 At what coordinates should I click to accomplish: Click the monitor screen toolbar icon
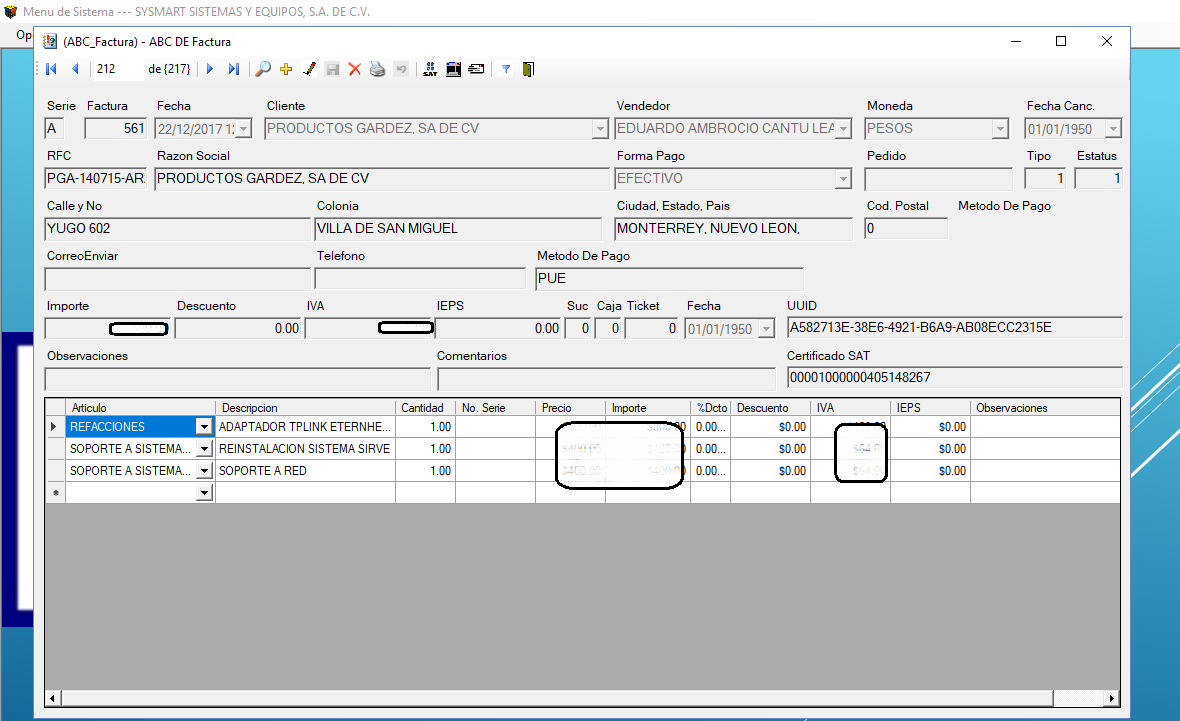click(453, 69)
